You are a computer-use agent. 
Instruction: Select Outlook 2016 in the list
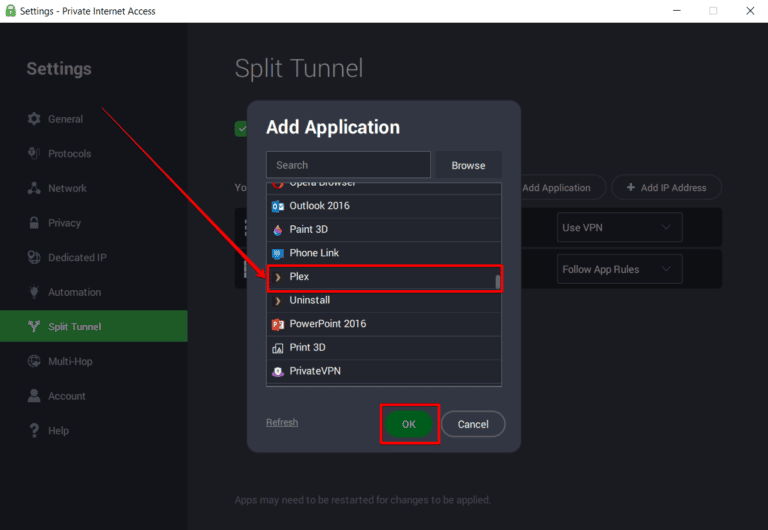384,206
